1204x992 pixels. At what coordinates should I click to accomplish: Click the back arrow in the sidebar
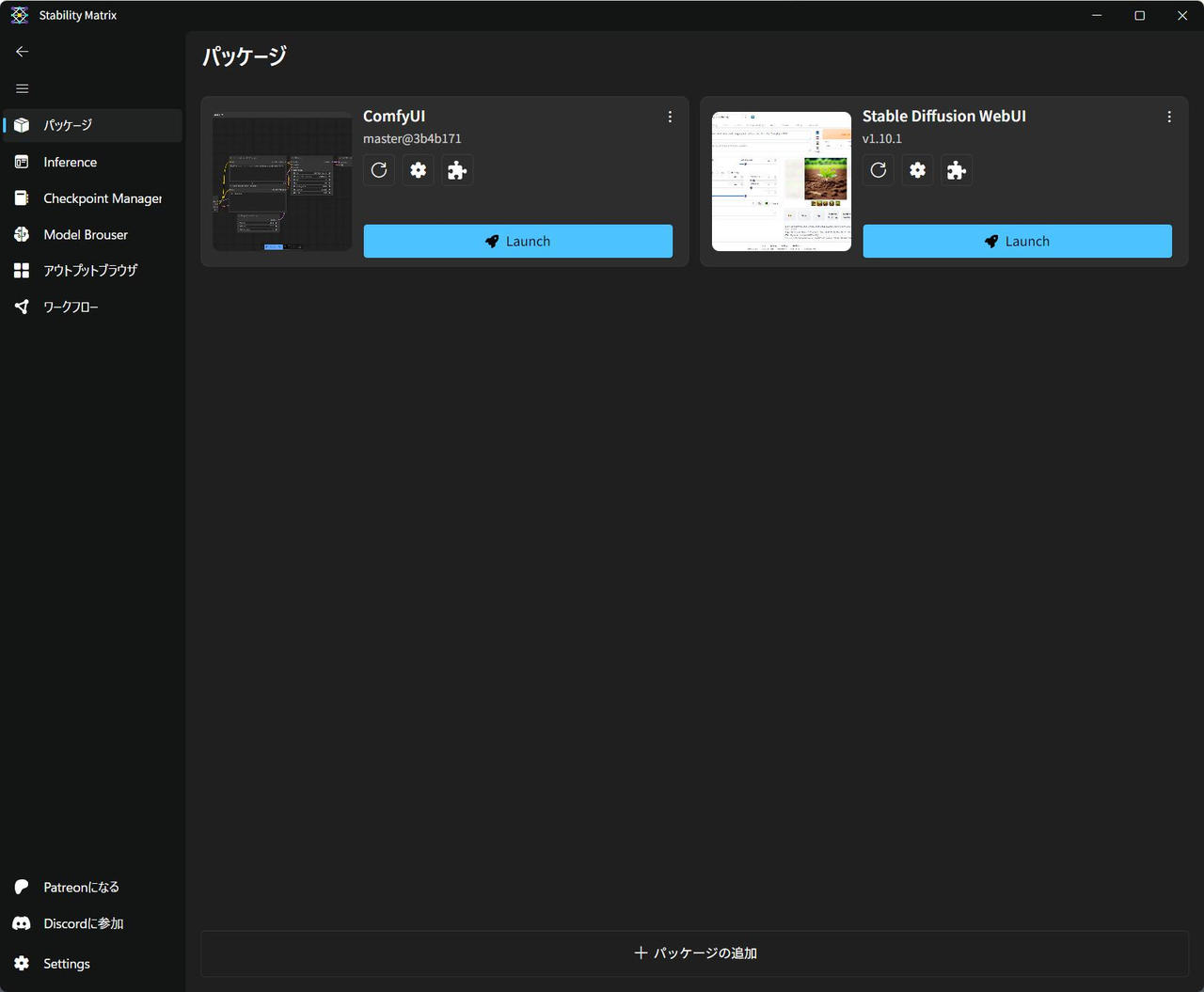coord(23,52)
